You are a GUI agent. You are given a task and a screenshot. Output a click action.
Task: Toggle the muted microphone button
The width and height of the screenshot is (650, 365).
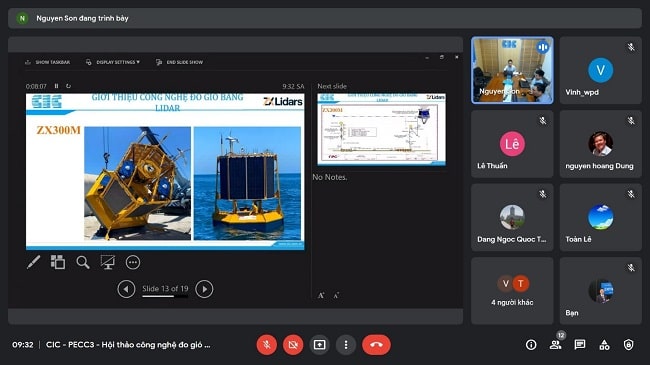coord(267,345)
